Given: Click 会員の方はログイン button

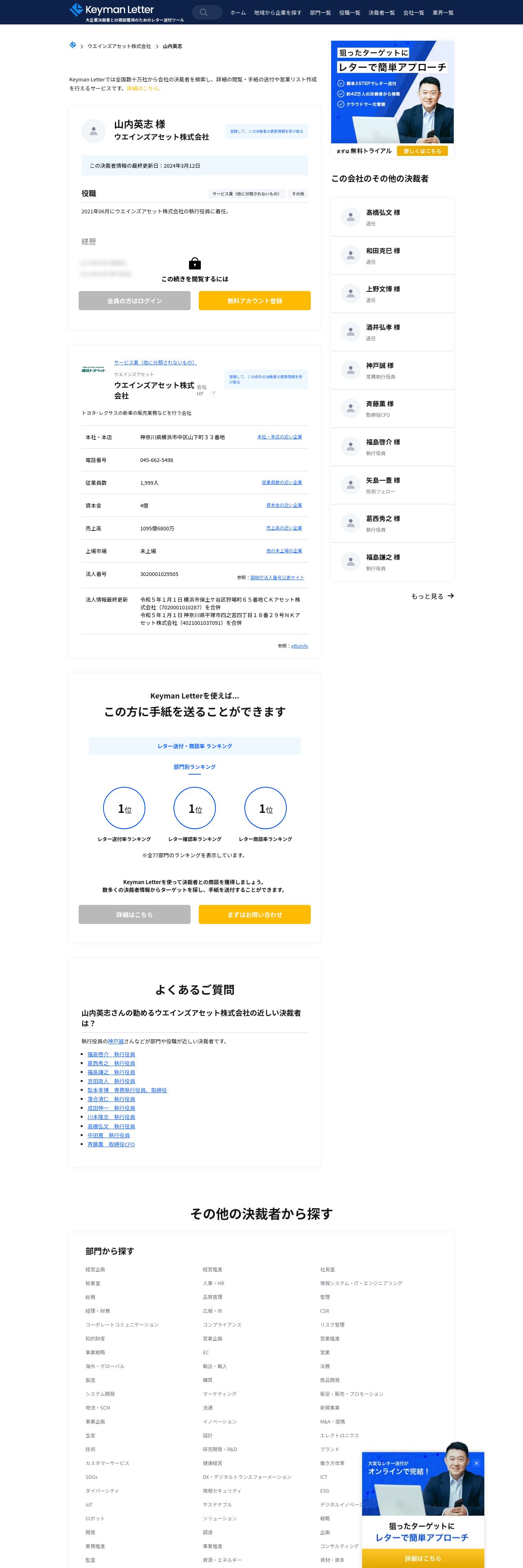Looking at the screenshot, I should [134, 301].
